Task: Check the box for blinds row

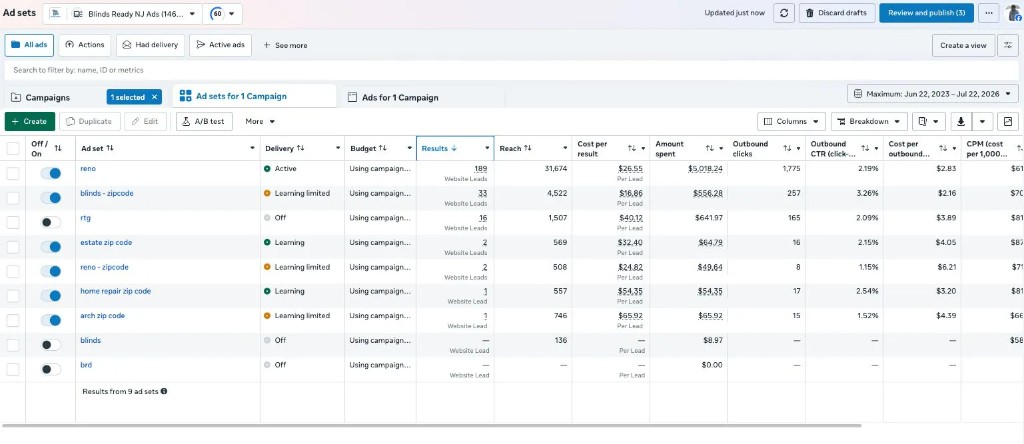Action: pos(13,345)
